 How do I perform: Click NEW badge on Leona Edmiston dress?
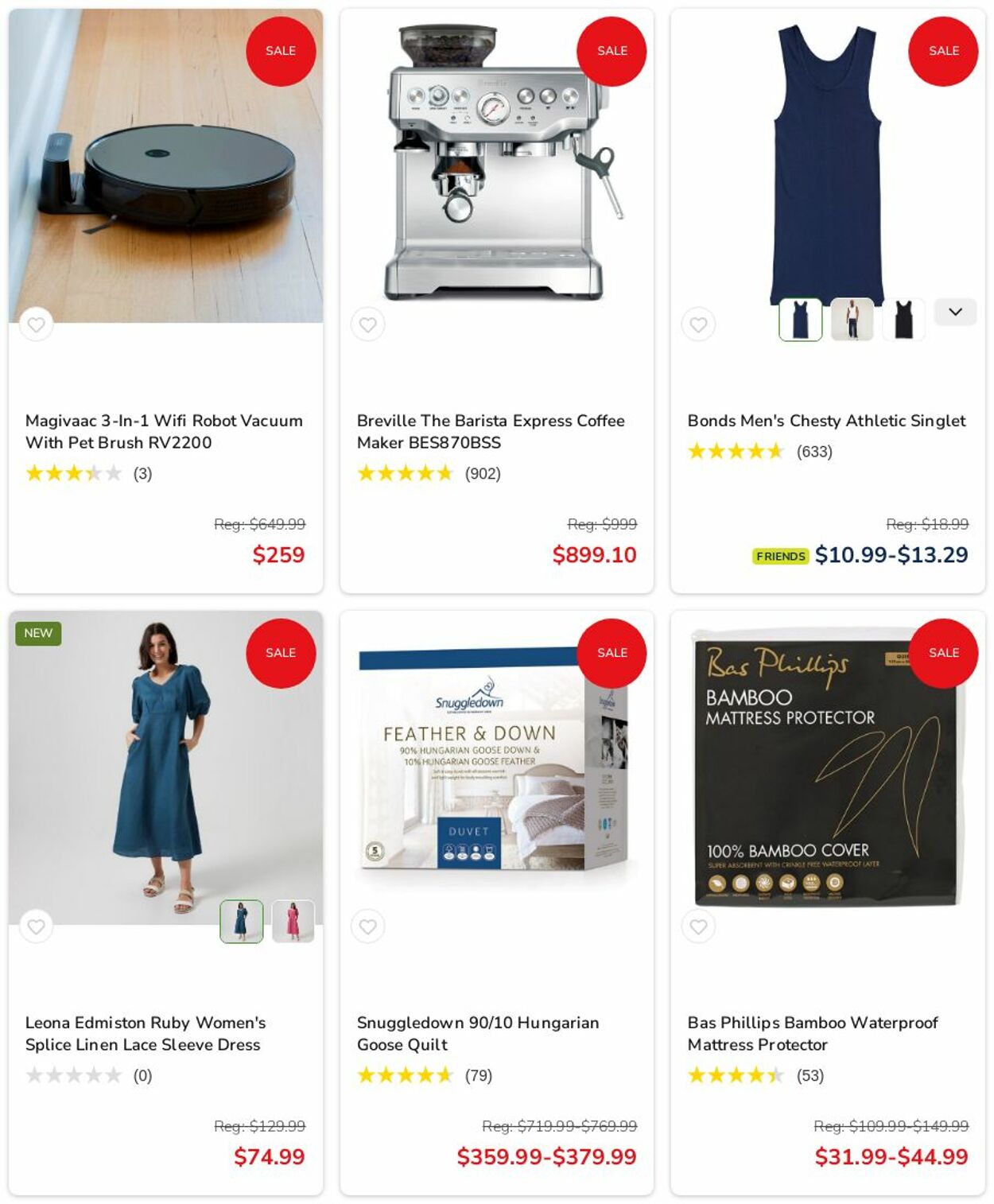tap(38, 633)
